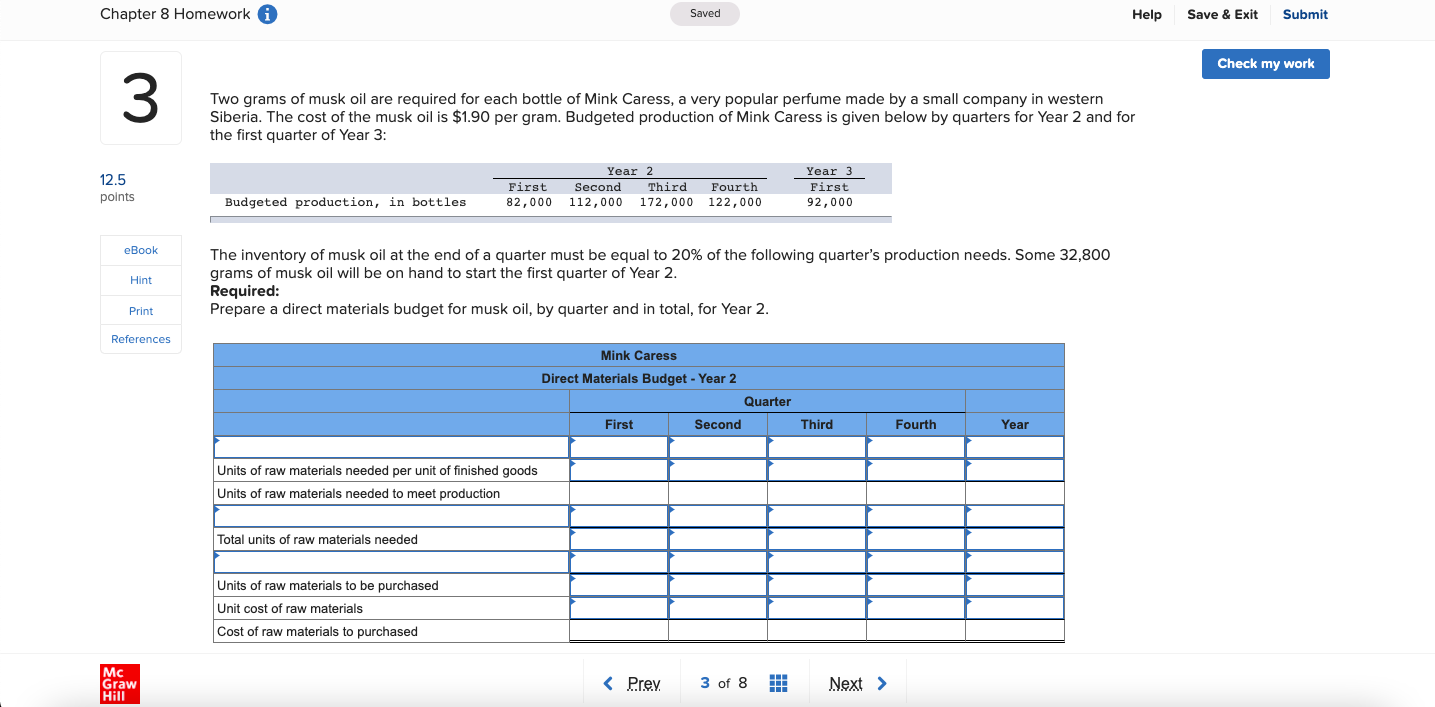Open the Second quarter dropdown for raw materials purchased
Viewport: 1435px width, 707px height.
[717, 585]
